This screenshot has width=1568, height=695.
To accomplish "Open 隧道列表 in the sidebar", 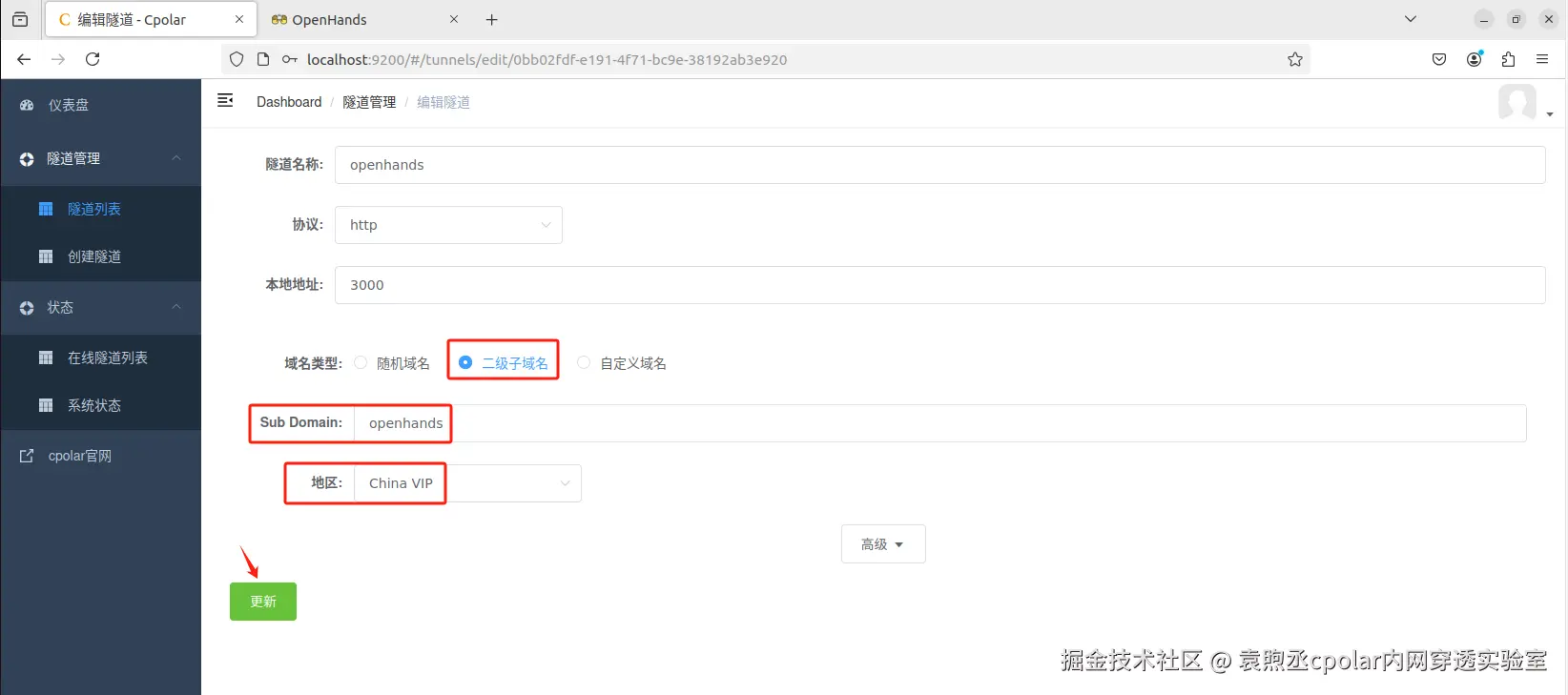I will click(x=101, y=209).
